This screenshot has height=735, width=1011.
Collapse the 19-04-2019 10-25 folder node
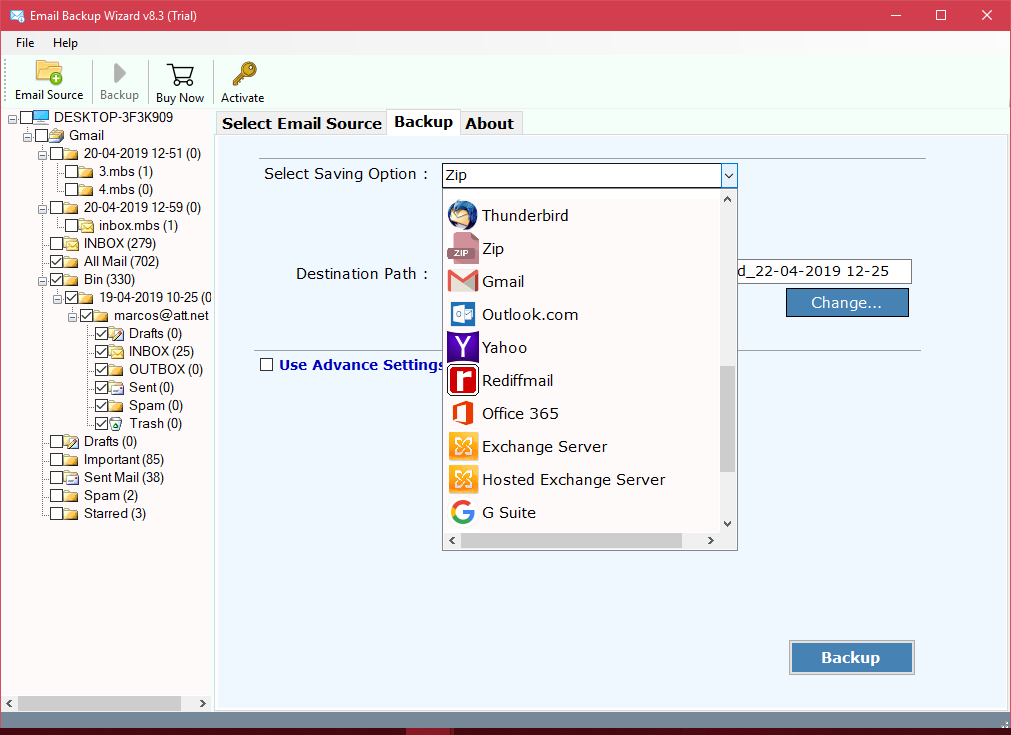point(57,300)
